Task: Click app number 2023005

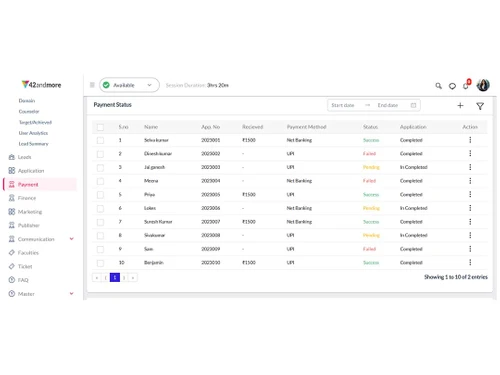Action: click(x=211, y=195)
